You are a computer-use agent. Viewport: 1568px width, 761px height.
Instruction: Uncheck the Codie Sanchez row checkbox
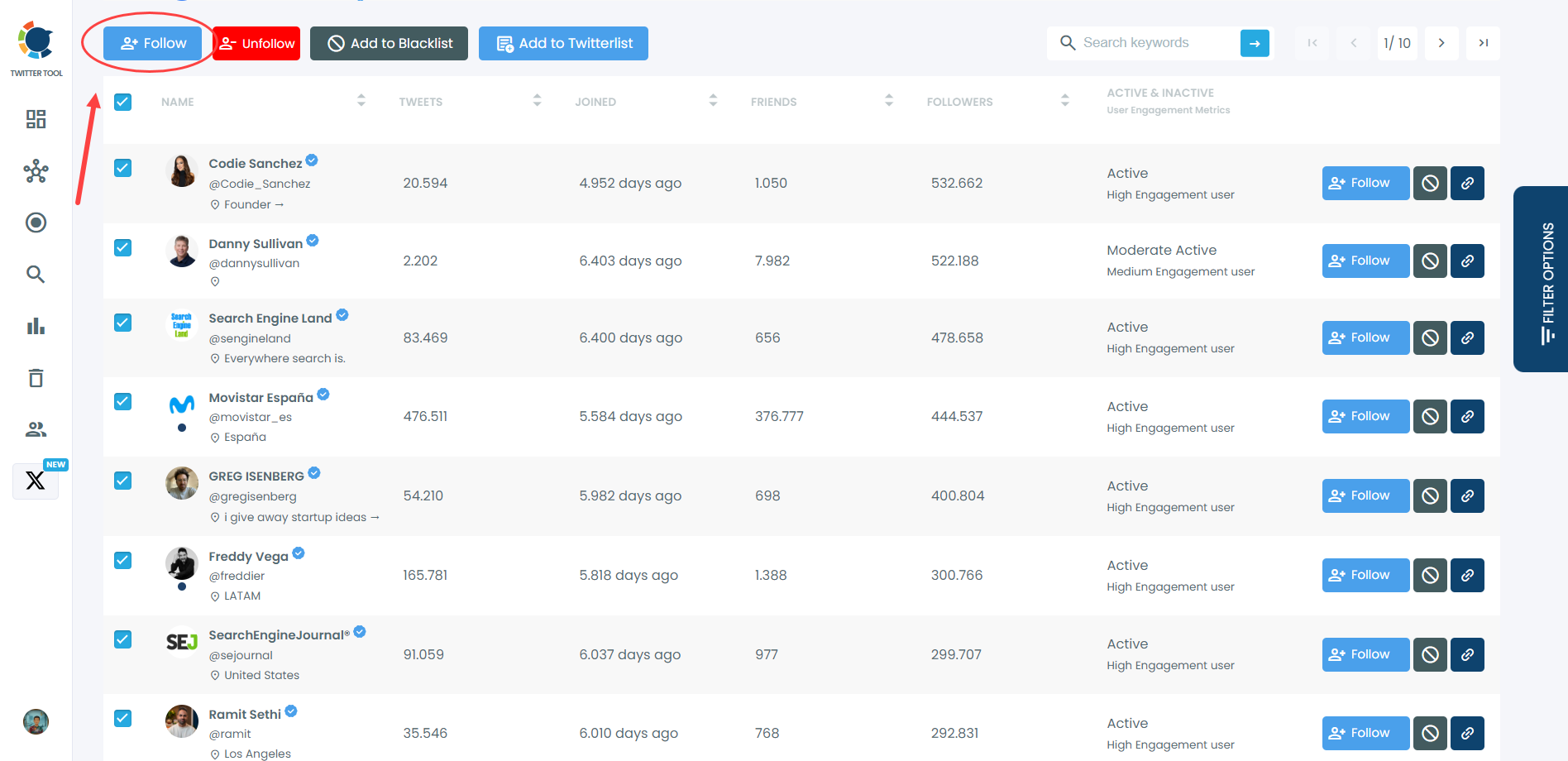click(x=123, y=168)
